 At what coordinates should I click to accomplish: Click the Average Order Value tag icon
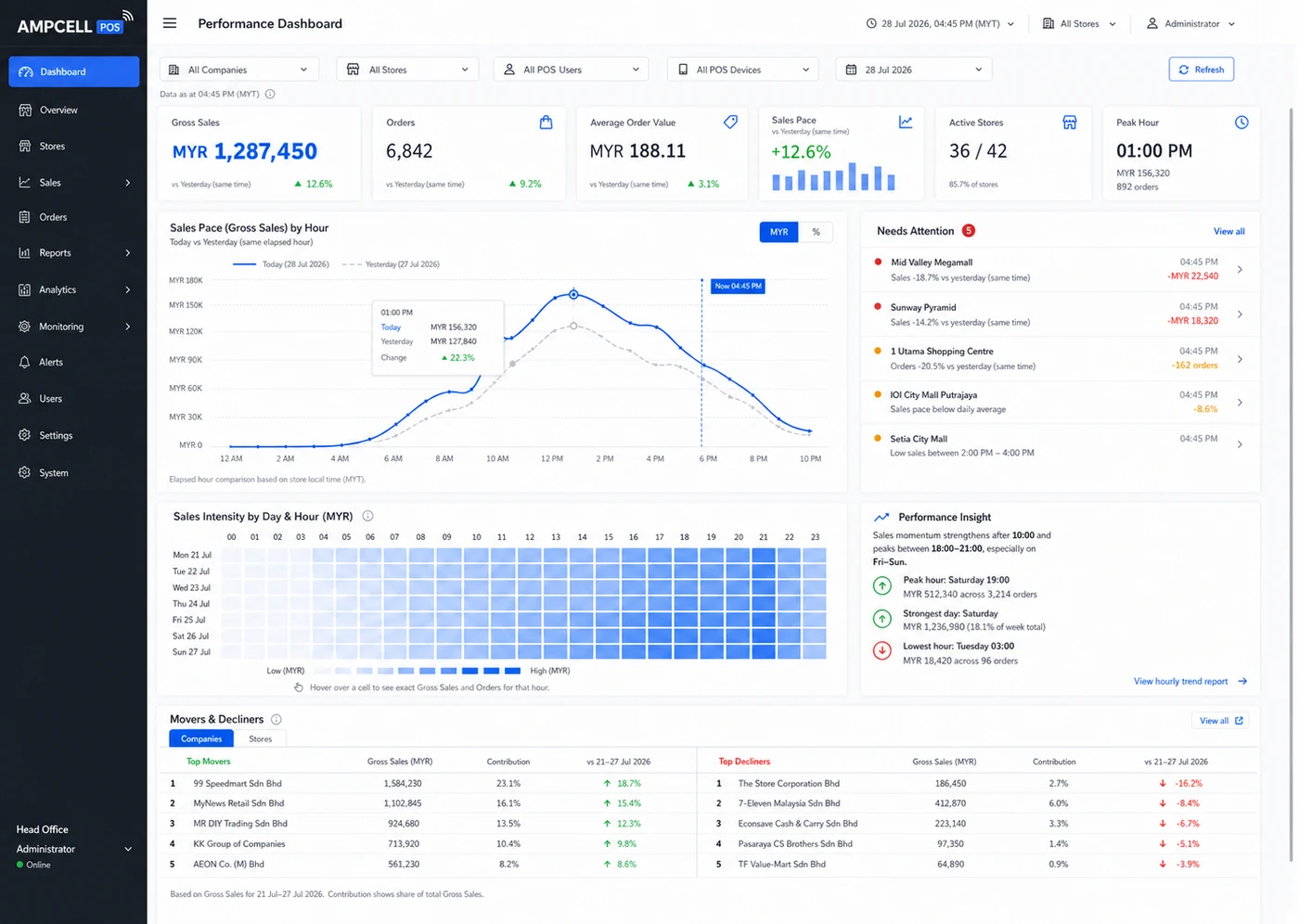pyautogui.click(x=730, y=122)
